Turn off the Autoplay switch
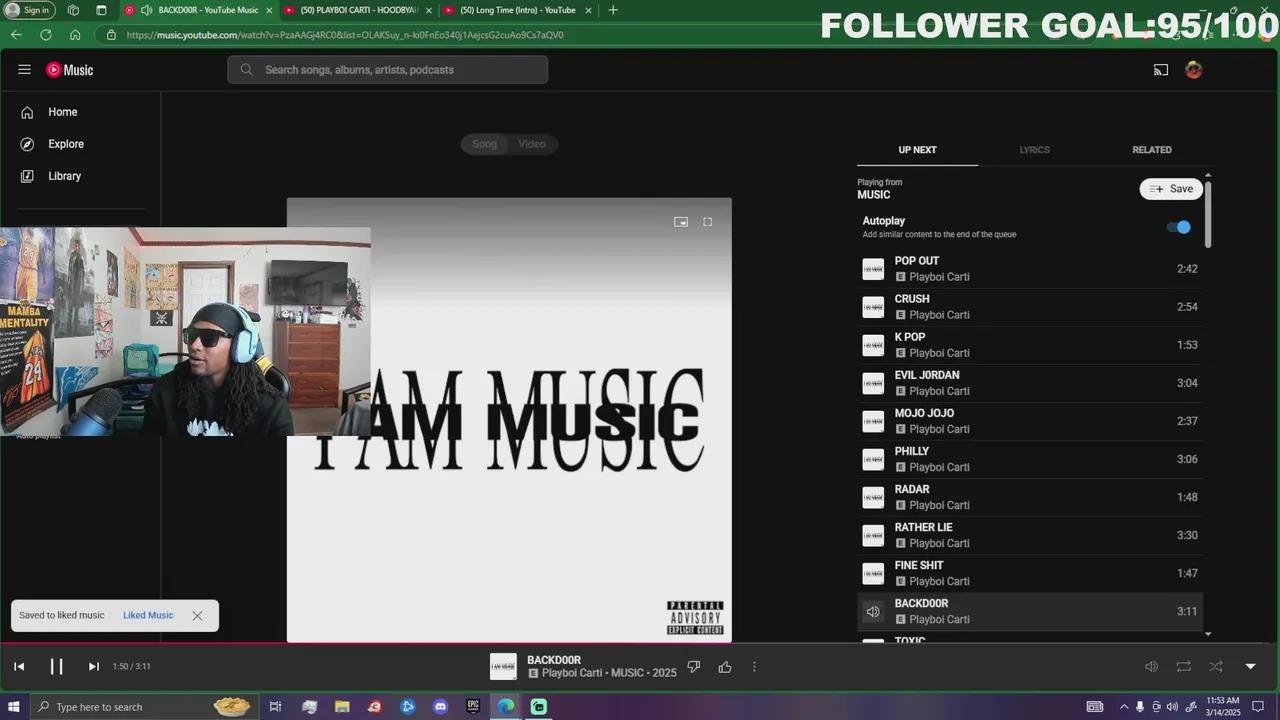 (1179, 227)
